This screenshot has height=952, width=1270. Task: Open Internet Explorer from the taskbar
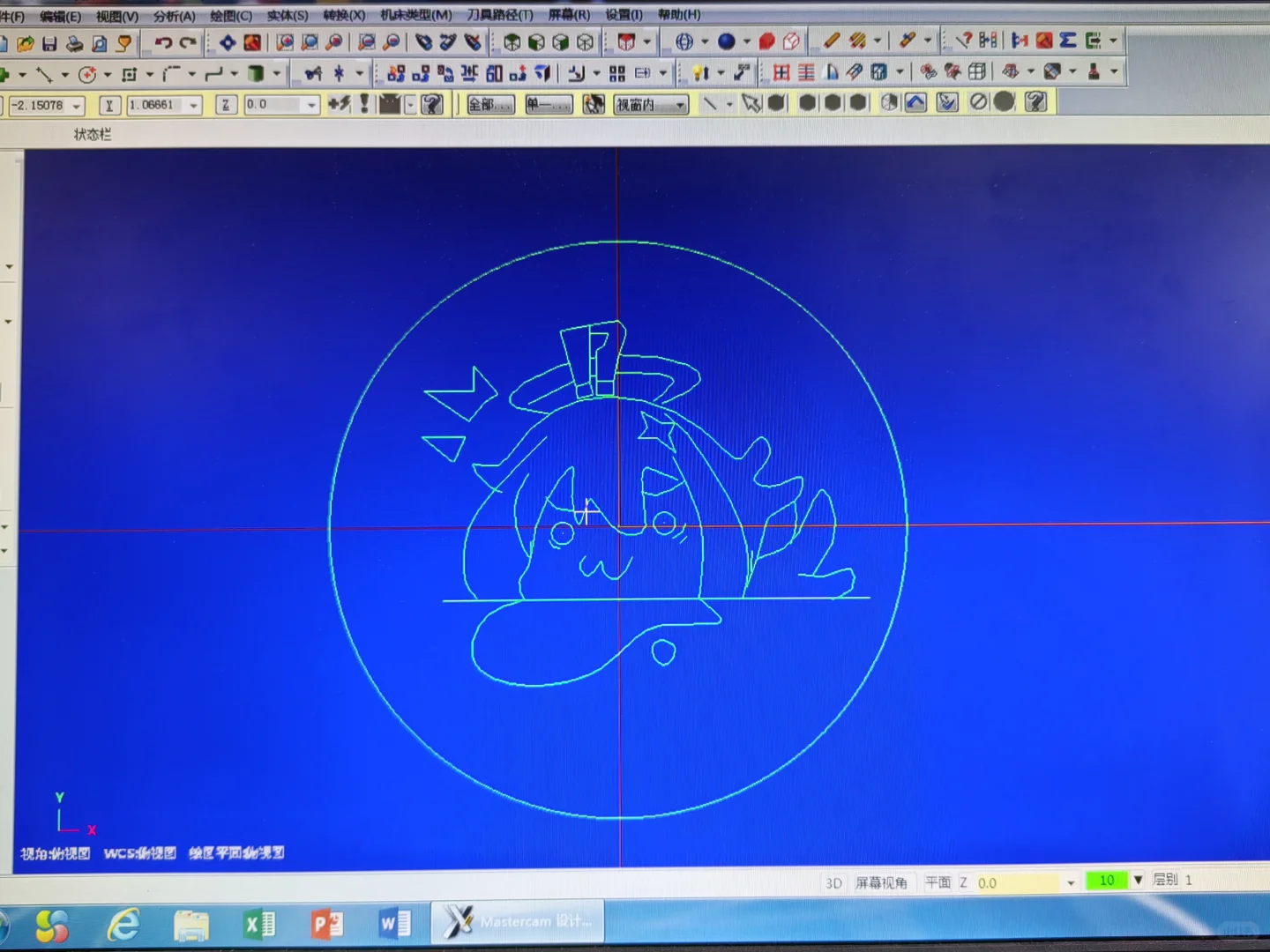[123, 925]
